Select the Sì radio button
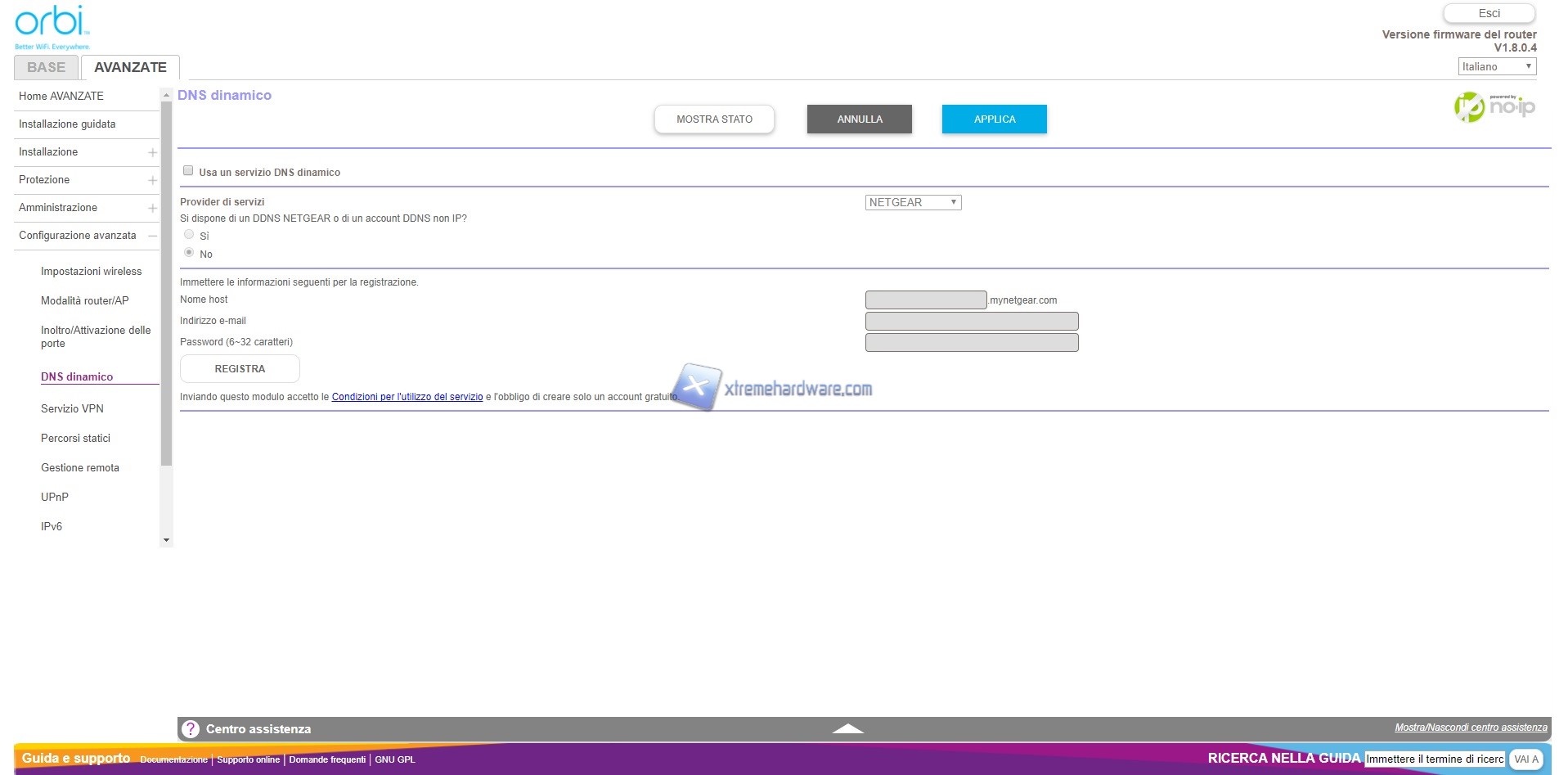The height and width of the screenshot is (775, 1568). [189, 235]
